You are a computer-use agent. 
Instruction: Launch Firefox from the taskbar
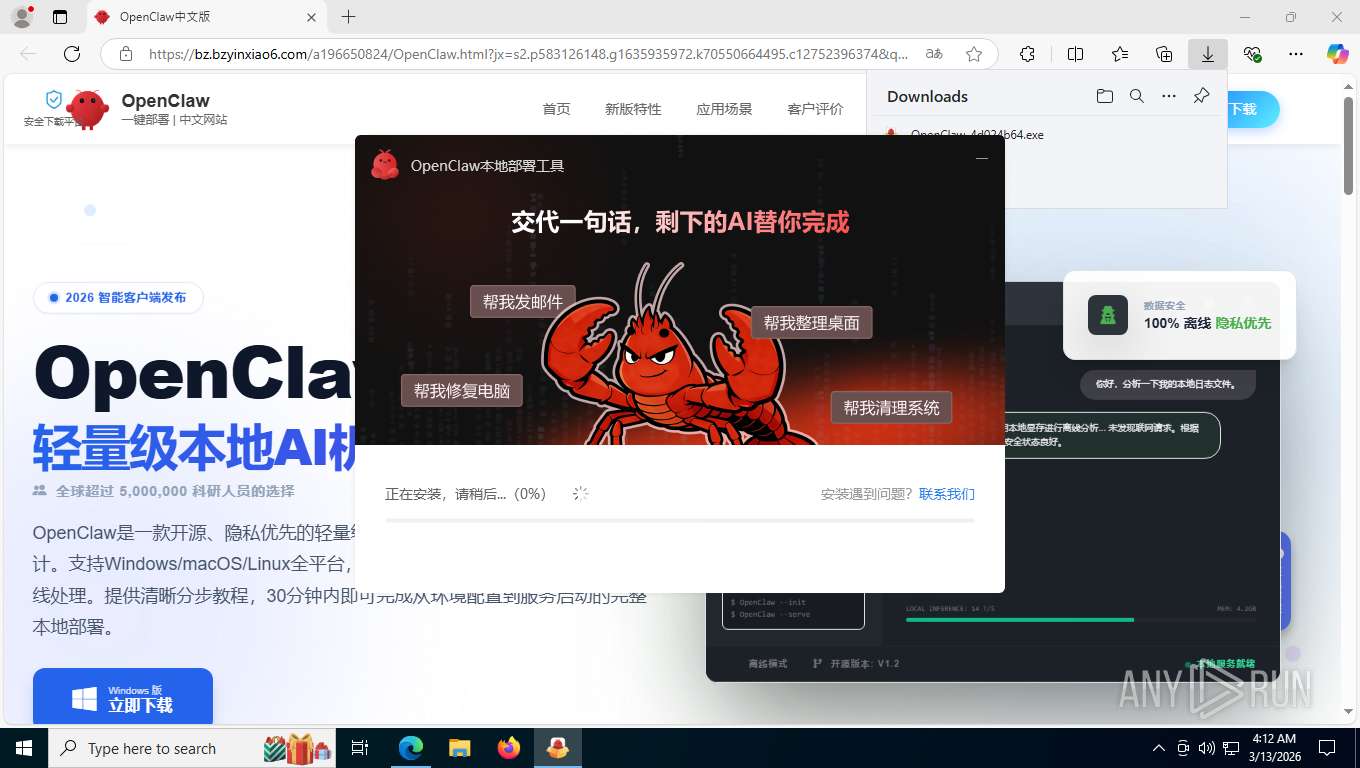[509, 748]
